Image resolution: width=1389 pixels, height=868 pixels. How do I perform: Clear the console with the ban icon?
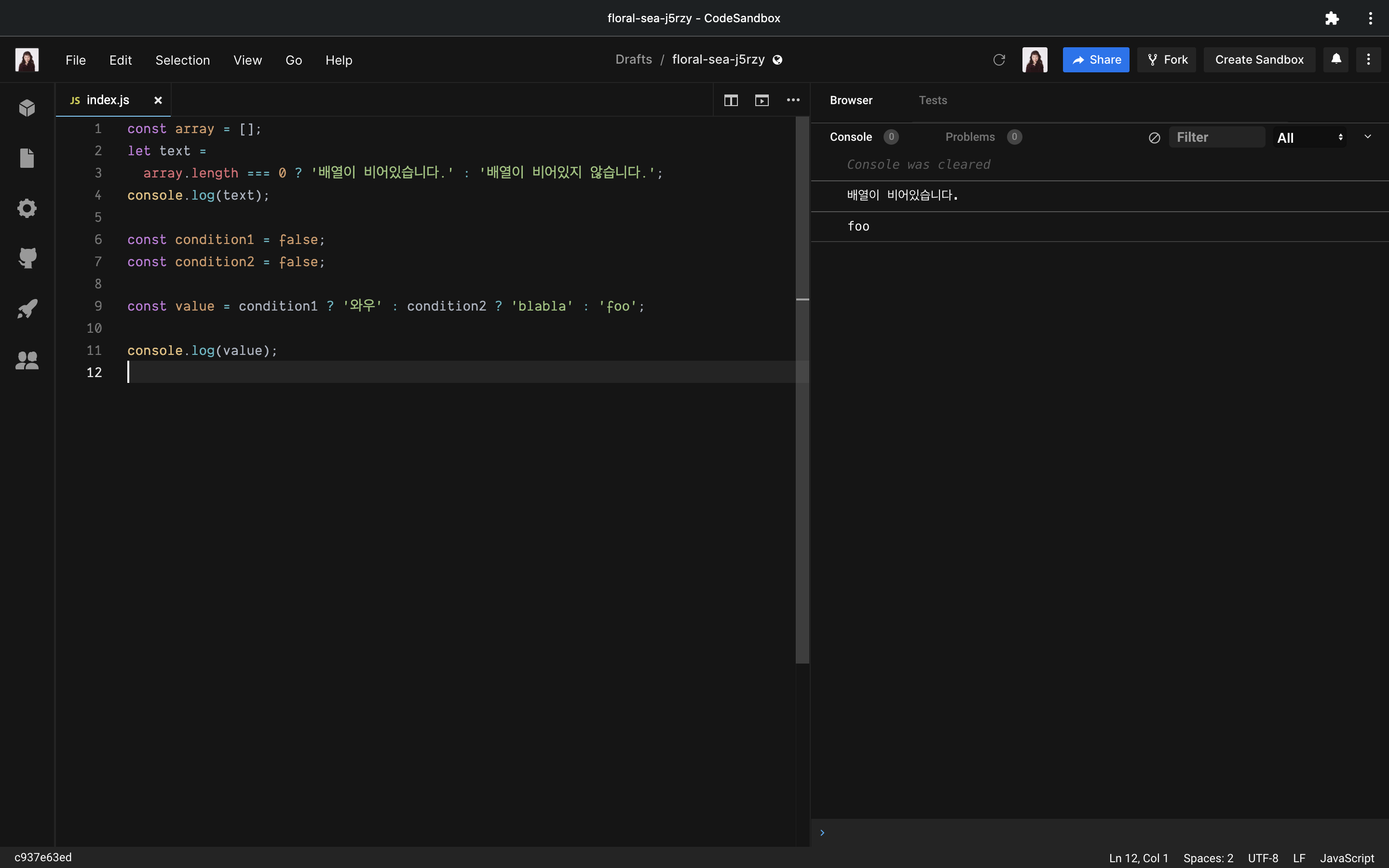pos(1154,138)
